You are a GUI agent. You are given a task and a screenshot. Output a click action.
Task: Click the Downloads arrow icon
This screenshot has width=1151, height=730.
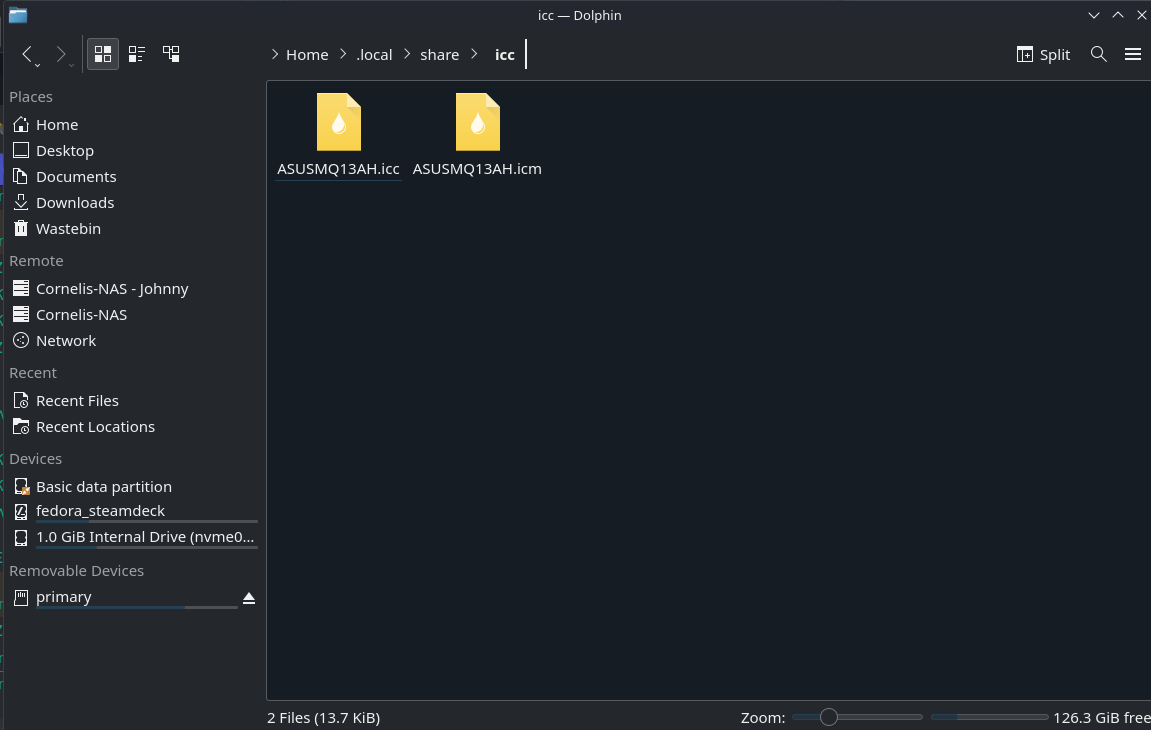21,203
